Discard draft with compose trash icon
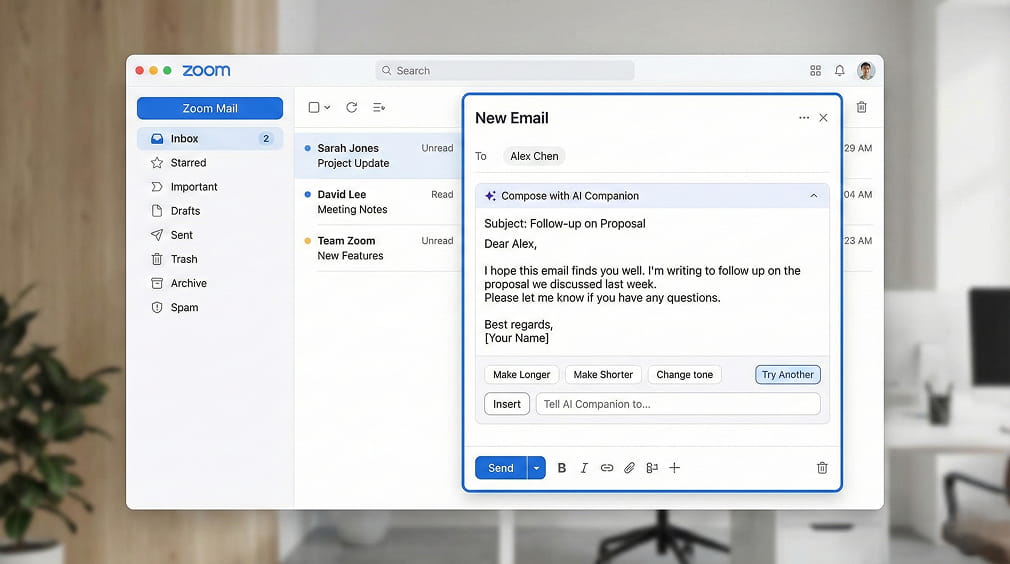 click(822, 468)
